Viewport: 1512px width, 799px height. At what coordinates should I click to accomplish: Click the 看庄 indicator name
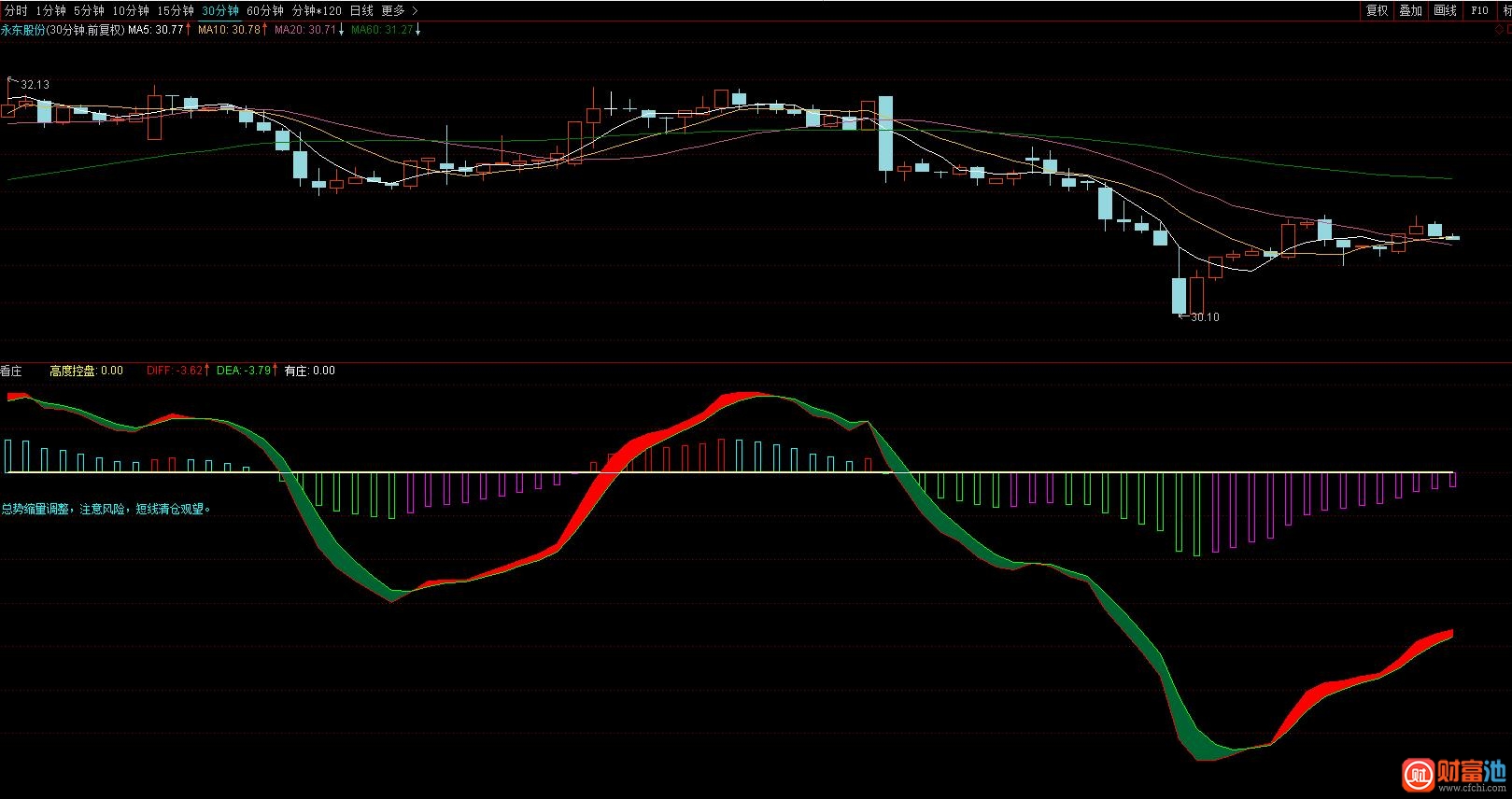coord(11,371)
